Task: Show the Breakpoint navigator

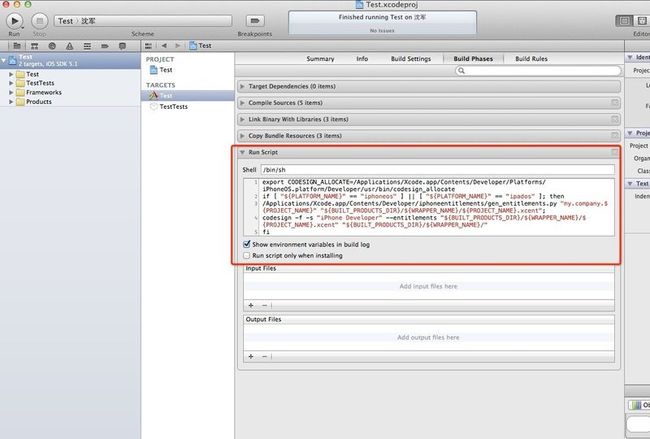Action: [105, 46]
